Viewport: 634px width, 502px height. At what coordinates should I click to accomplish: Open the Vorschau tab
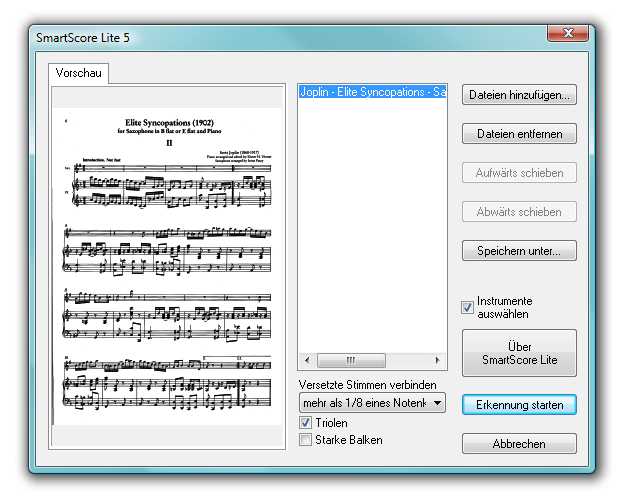[x=78, y=73]
